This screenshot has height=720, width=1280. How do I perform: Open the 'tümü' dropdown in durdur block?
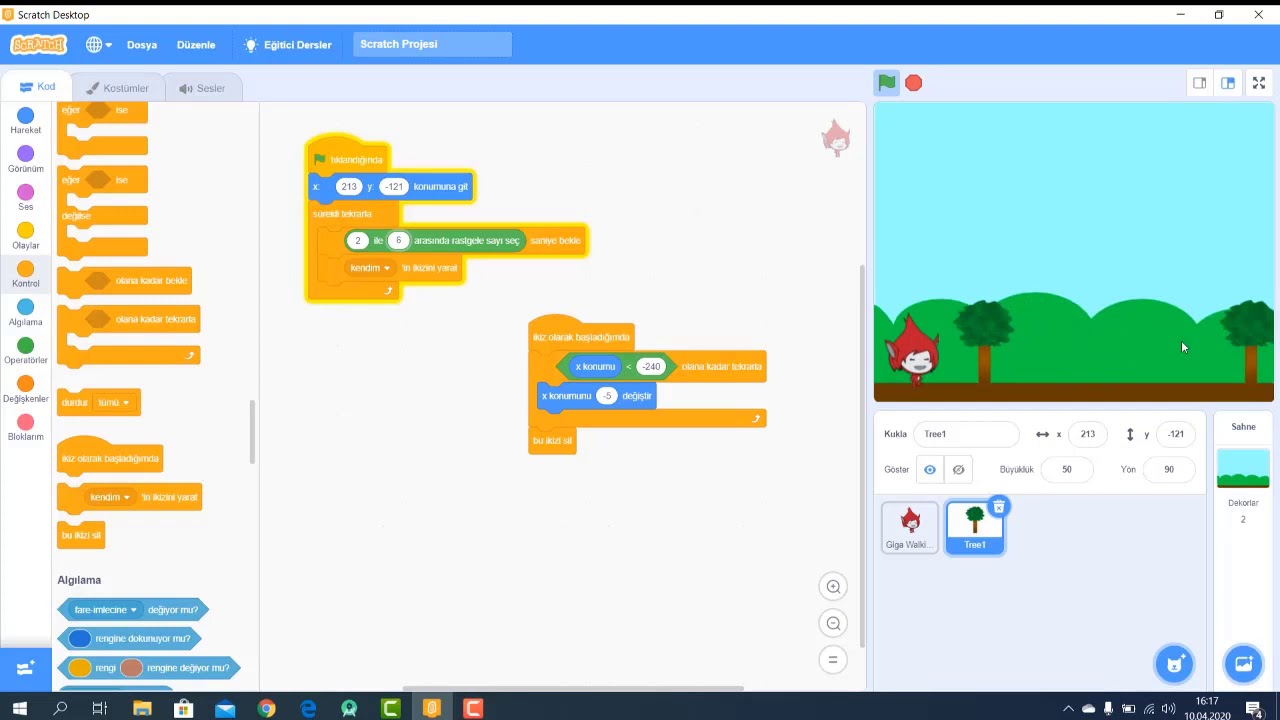click(x=113, y=403)
